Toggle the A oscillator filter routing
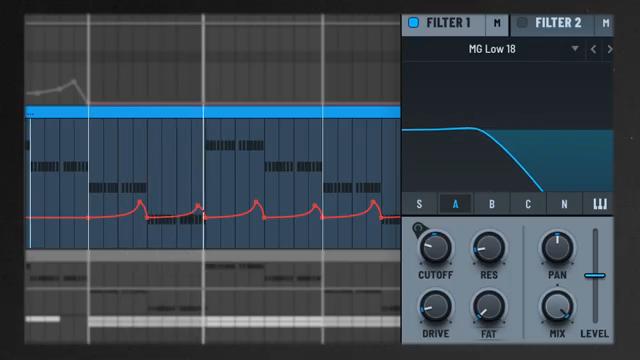This screenshot has height=360, width=640. (455, 204)
